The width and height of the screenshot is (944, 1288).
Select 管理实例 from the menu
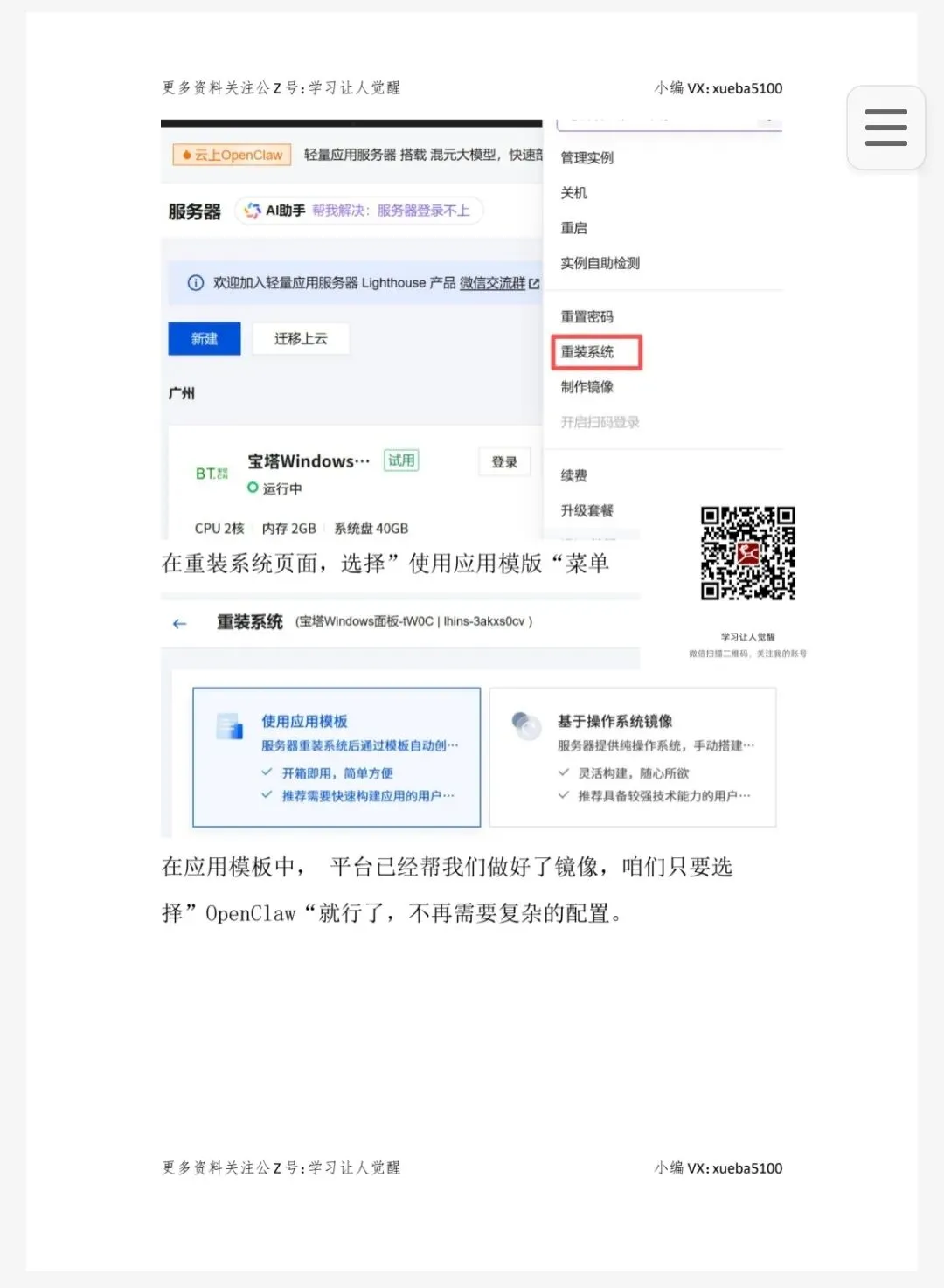point(587,157)
